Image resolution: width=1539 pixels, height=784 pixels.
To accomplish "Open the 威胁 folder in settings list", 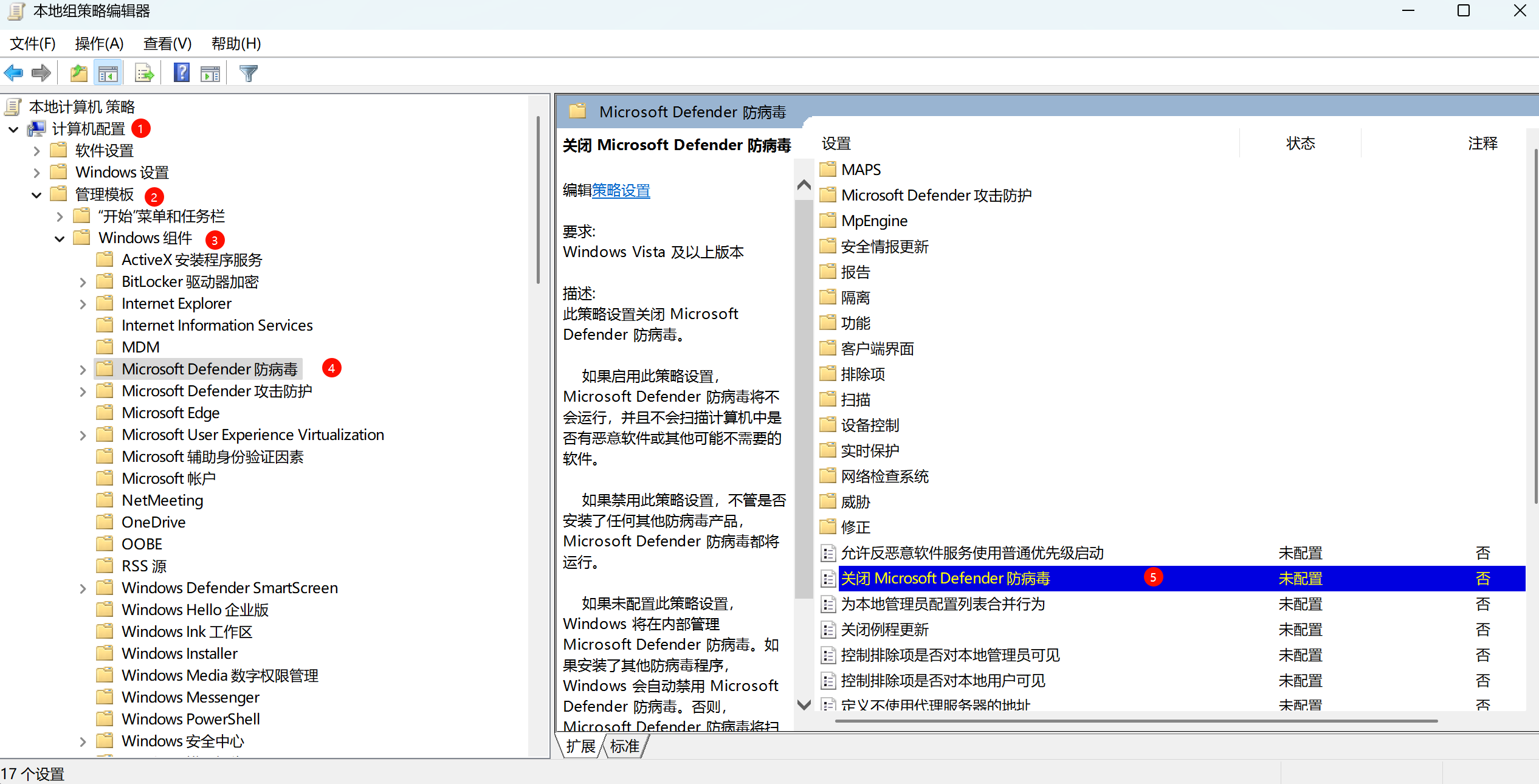I will pos(855,501).
